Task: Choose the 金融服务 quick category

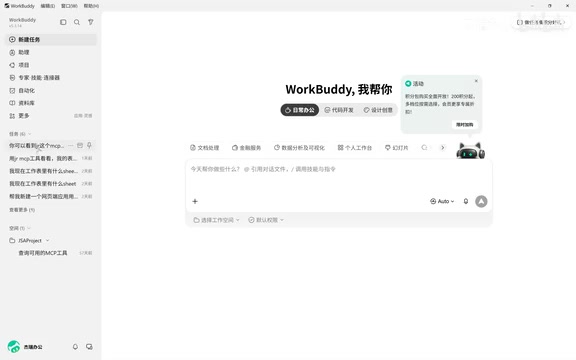Action: (246, 148)
